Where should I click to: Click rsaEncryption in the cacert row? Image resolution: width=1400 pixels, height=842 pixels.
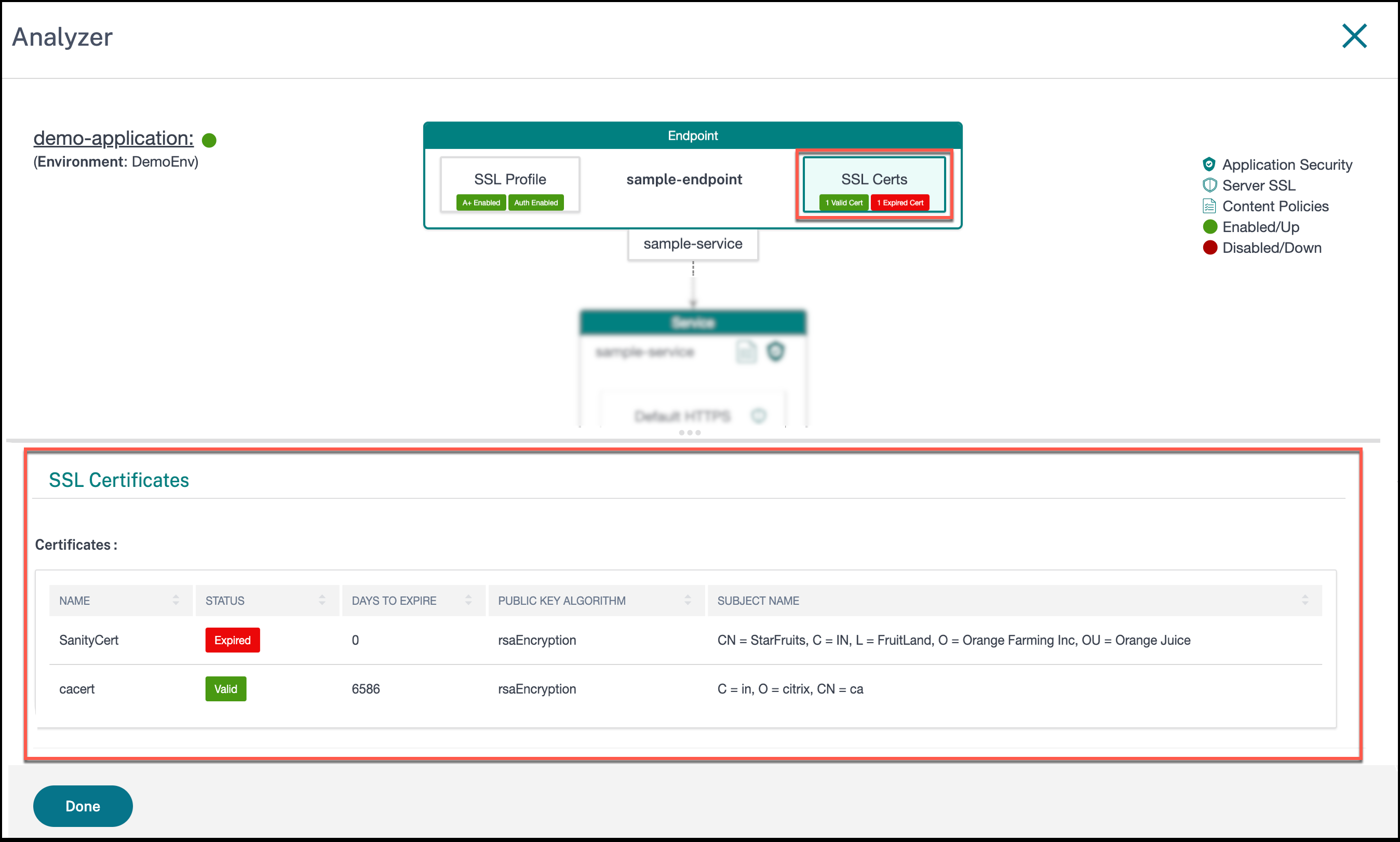tap(537, 689)
